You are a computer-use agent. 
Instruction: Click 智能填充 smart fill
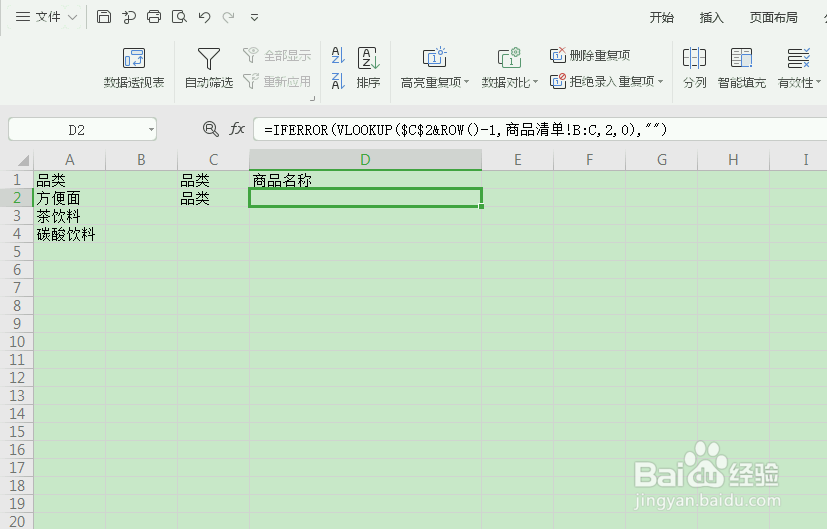[x=742, y=68]
